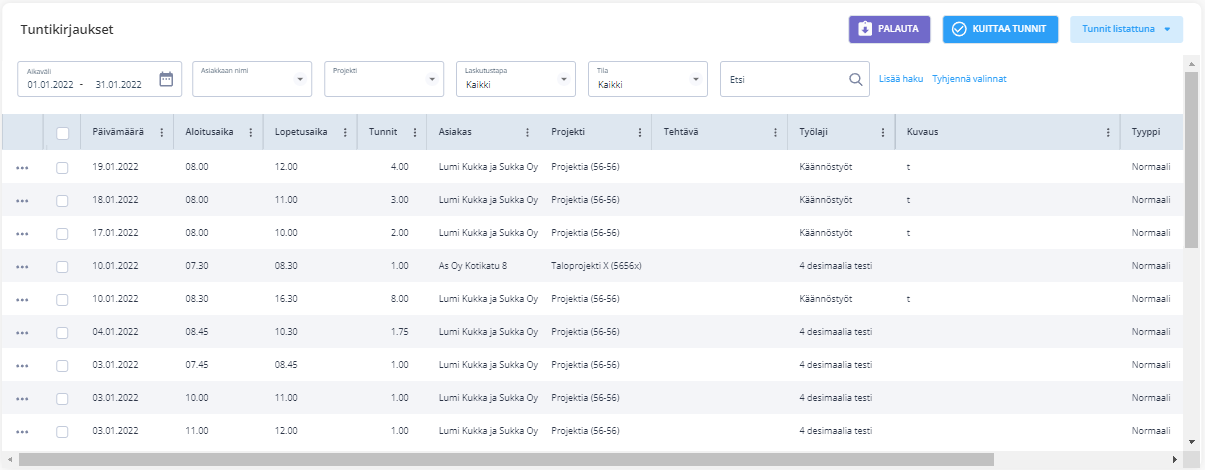Open Asiakas column options menu
The height and width of the screenshot is (470, 1205).
pyautogui.click(x=527, y=133)
